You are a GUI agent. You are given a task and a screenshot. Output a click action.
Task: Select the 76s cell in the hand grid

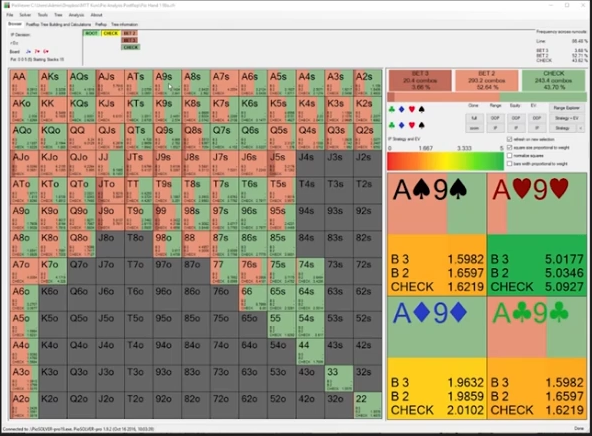click(x=253, y=271)
